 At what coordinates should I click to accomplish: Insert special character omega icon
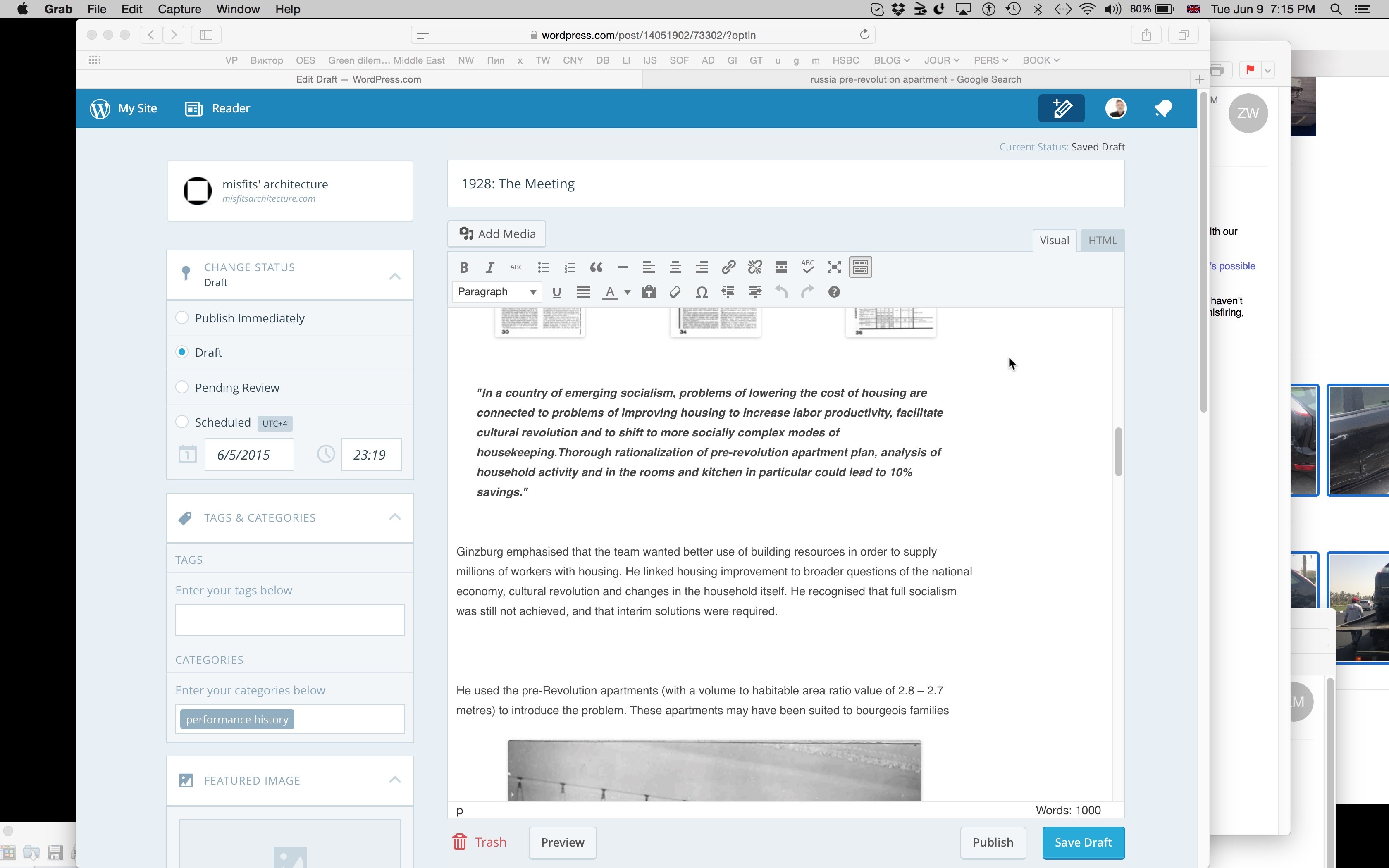tap(701, 292)
